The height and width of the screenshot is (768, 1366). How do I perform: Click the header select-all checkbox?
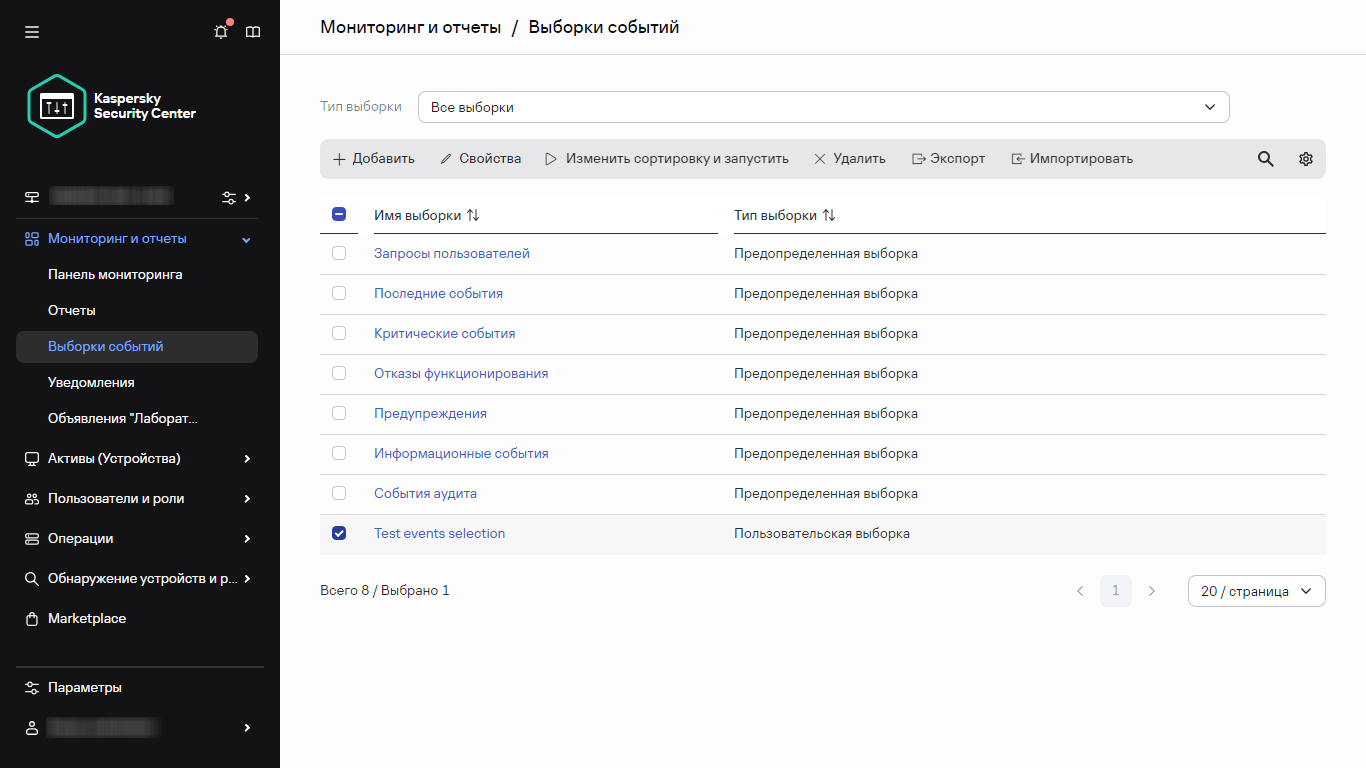tap(339, 214)
